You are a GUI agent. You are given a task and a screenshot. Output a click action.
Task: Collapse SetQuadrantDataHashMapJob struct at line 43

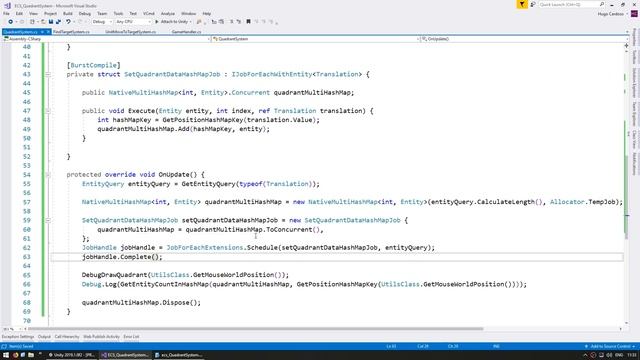[48, 75]
